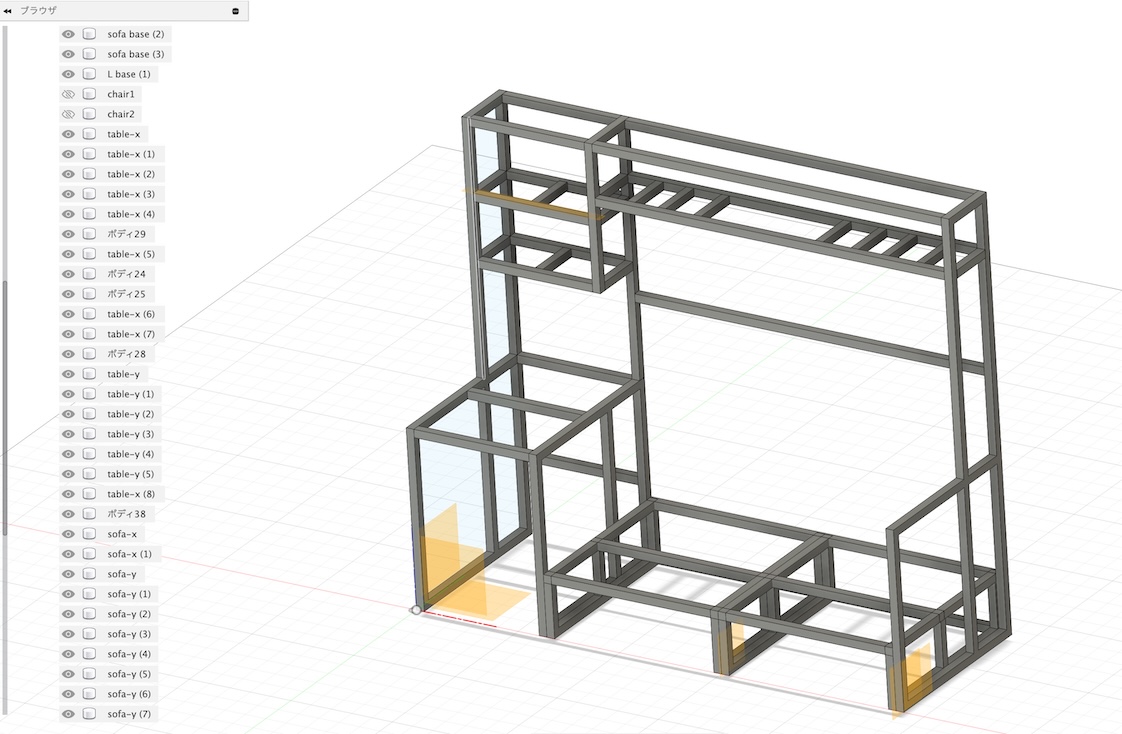Click body icon of table-x (8)
This screenshot has height=734, width=1122.
click(89, 494)
